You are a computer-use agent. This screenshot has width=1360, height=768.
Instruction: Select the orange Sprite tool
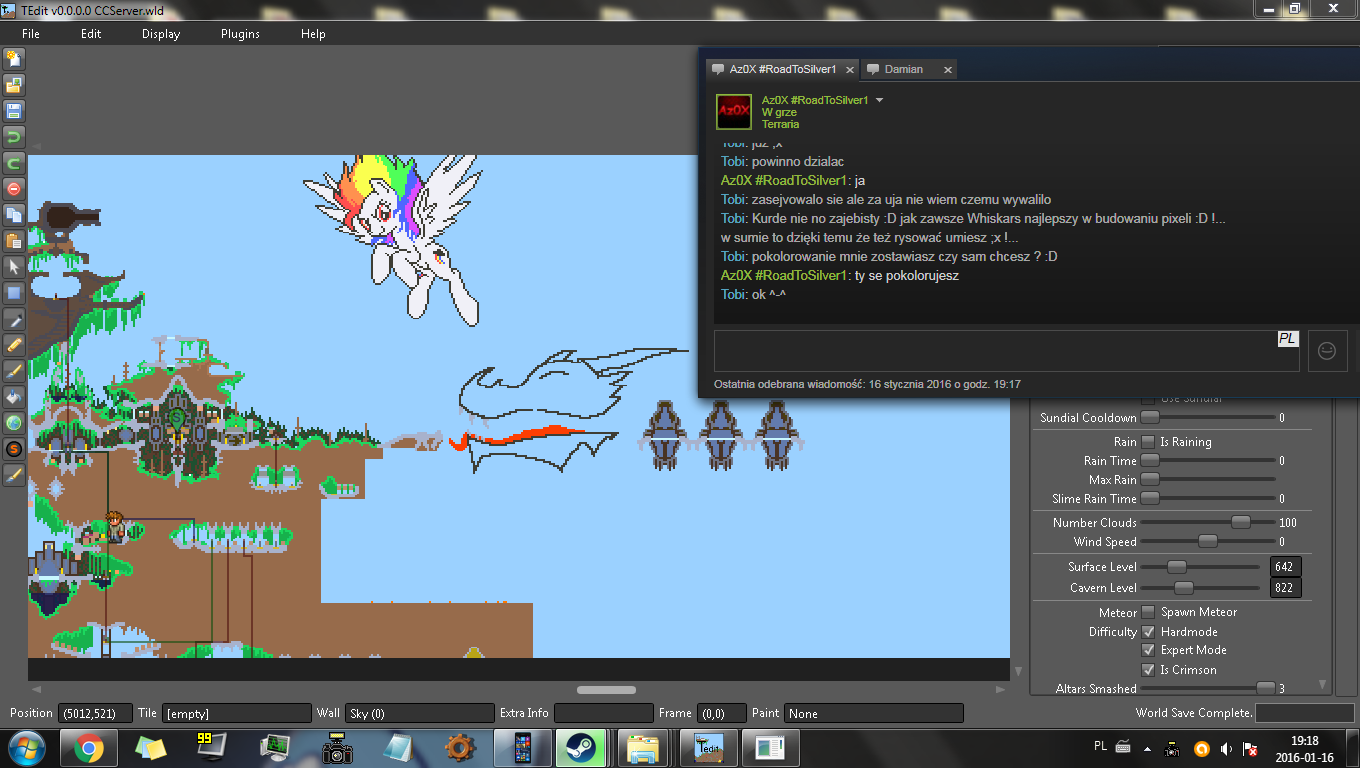(14, 448)
